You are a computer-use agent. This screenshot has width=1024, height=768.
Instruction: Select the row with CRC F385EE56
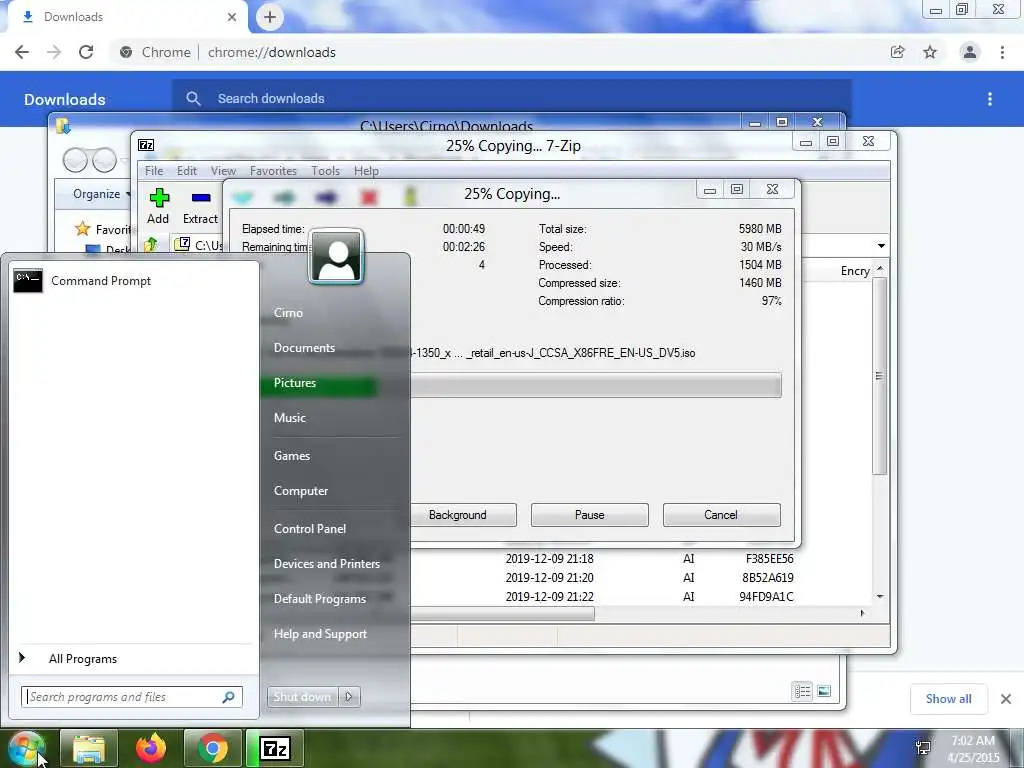click(643, 559)
